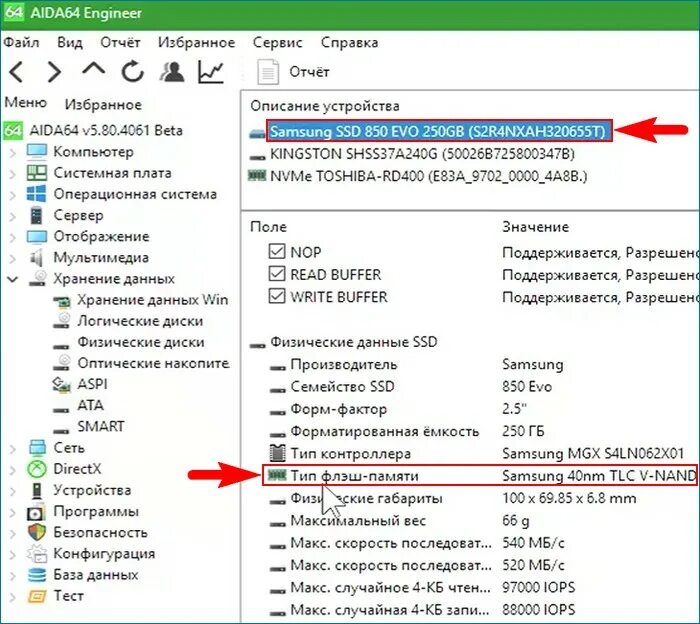Click the Отчёт document icon
700x624 pixels.
click(x=268, y=72)
